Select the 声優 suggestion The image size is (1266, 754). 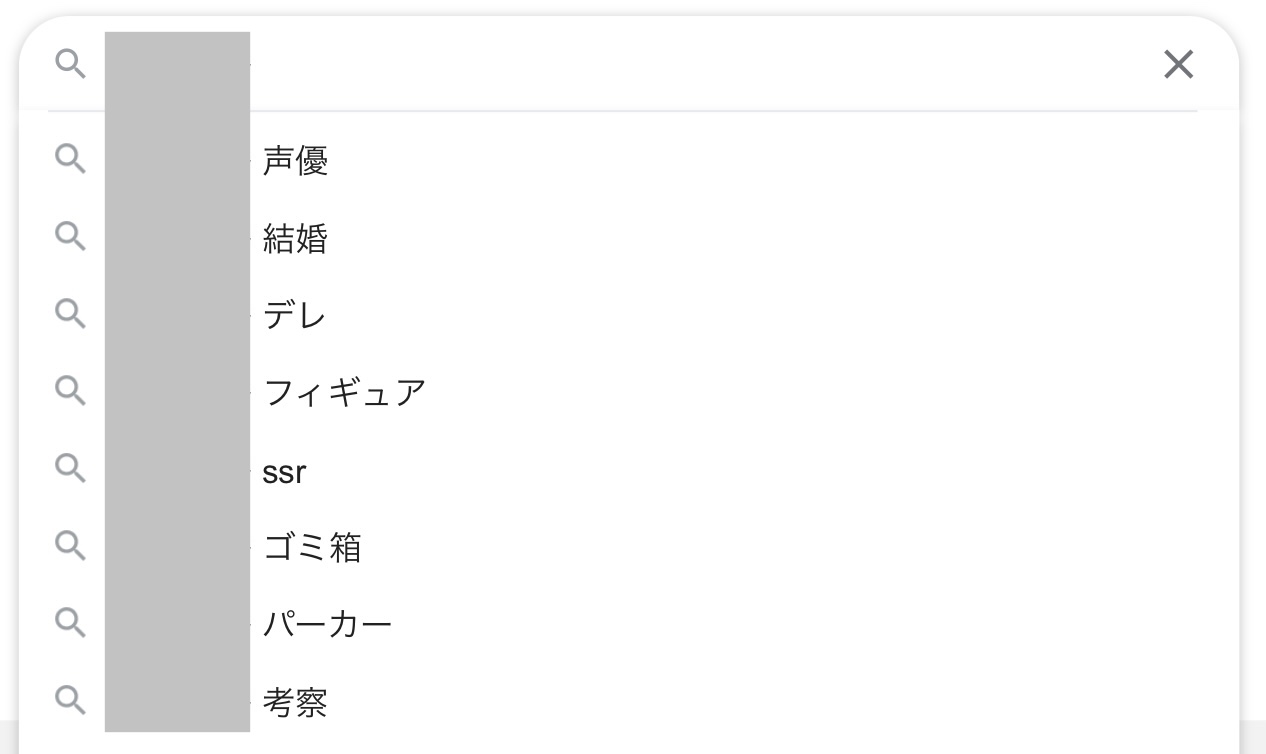coord(629,159)
